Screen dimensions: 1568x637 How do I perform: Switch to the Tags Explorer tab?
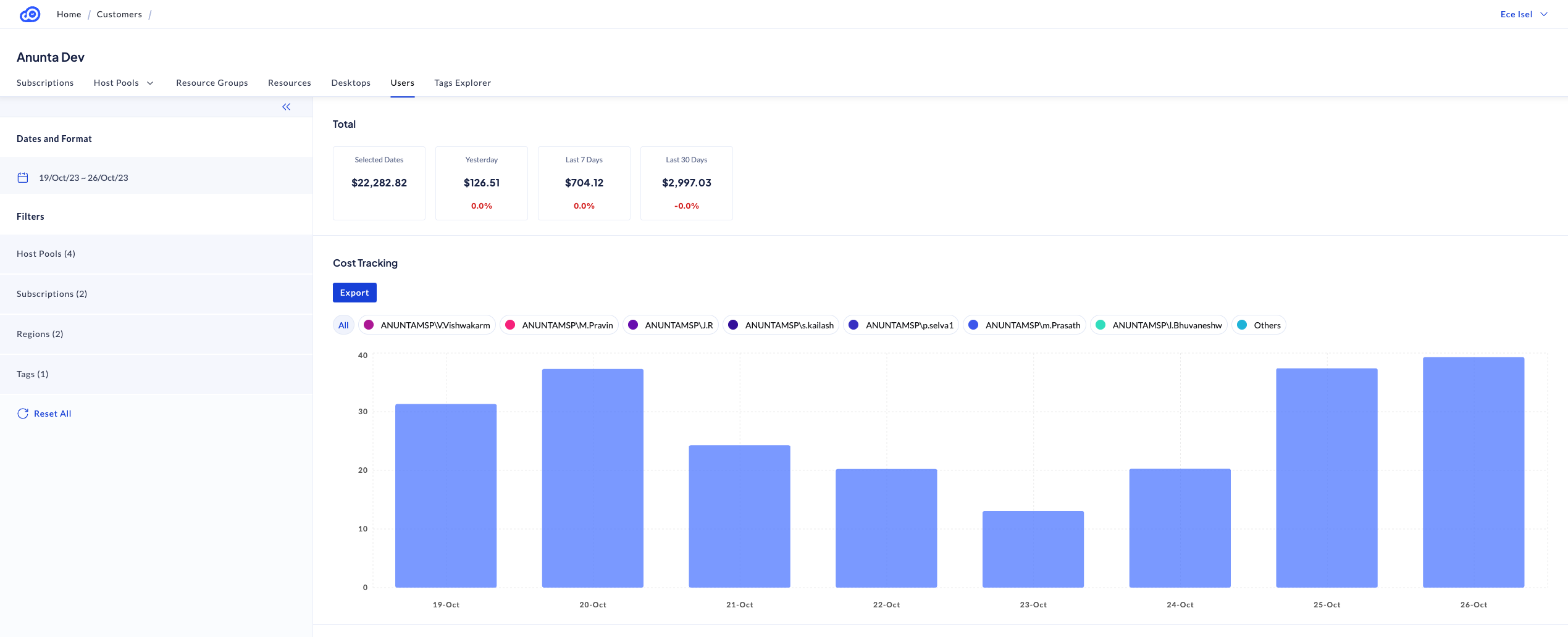462,83
